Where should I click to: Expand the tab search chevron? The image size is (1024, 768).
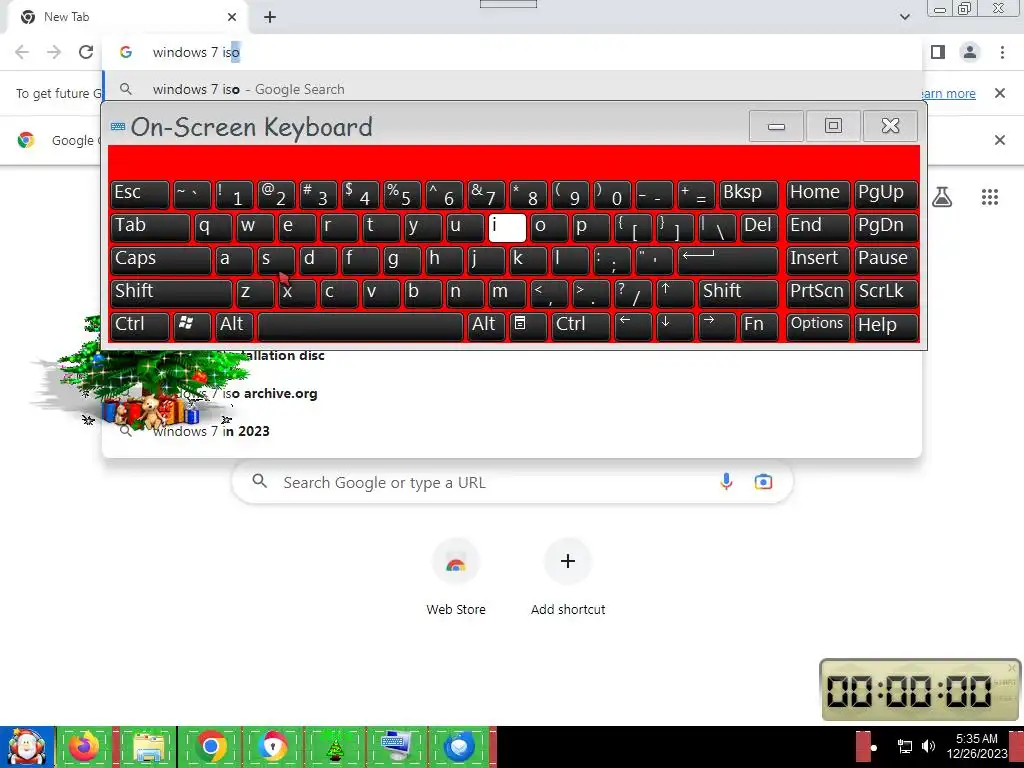pyautogui.click(x=904, y=17)
